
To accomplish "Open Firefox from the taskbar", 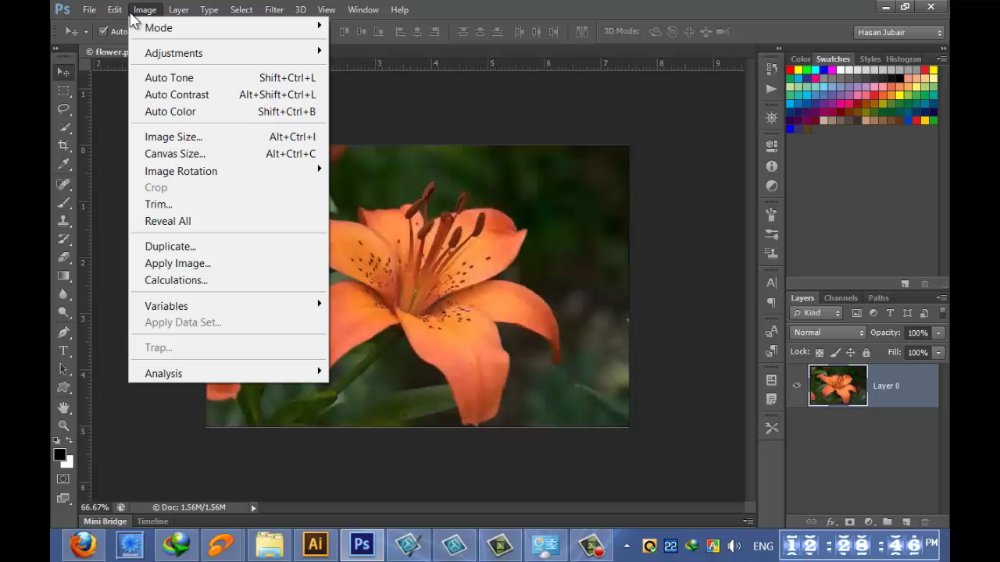I will pyautogui.click(x=84, y=544).
